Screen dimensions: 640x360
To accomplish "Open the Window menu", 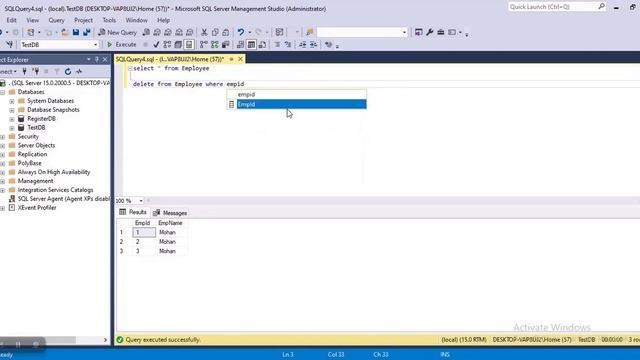I will [x=136, y=20].
